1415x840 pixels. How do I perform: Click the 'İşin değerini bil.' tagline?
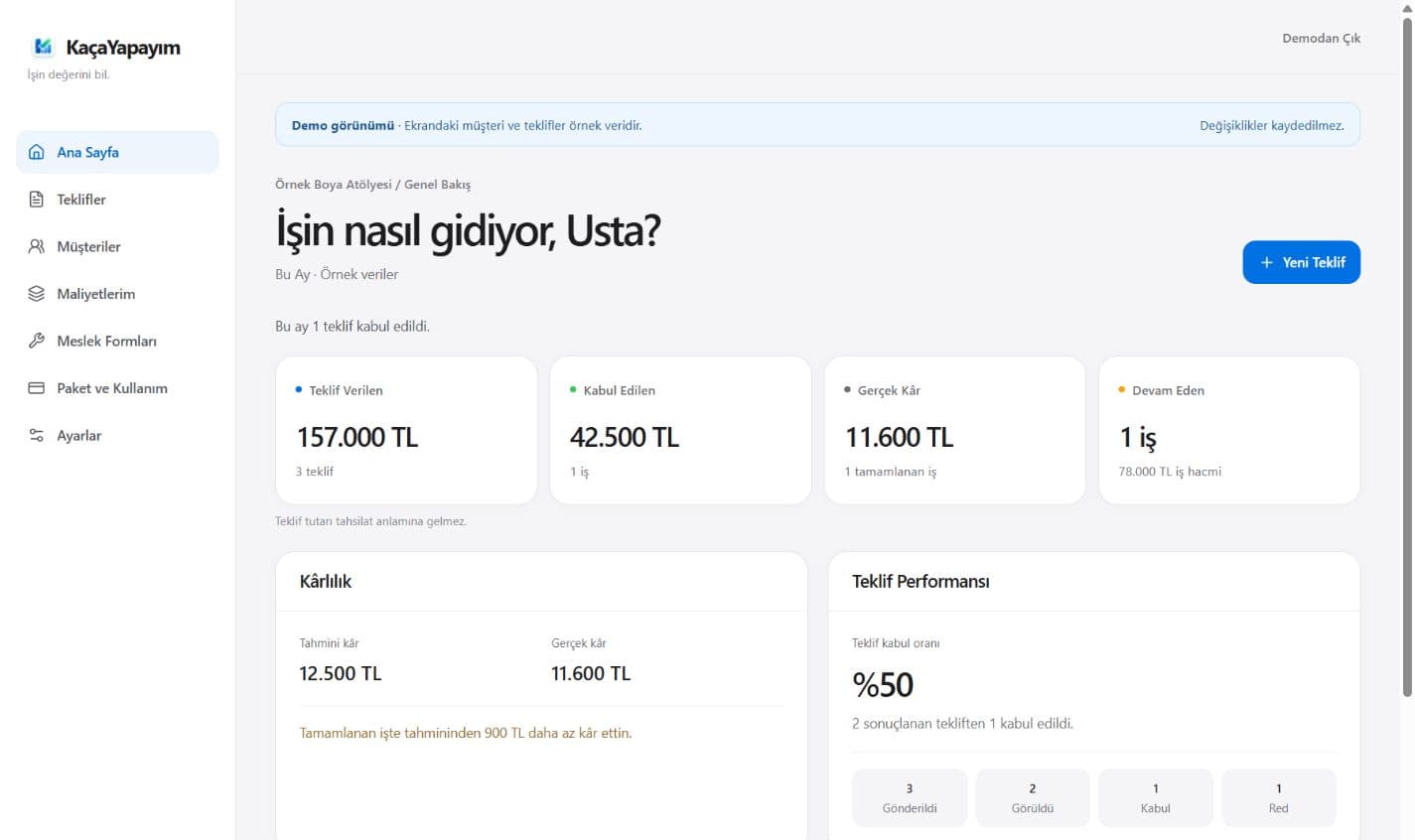click(x=69, y=74)
